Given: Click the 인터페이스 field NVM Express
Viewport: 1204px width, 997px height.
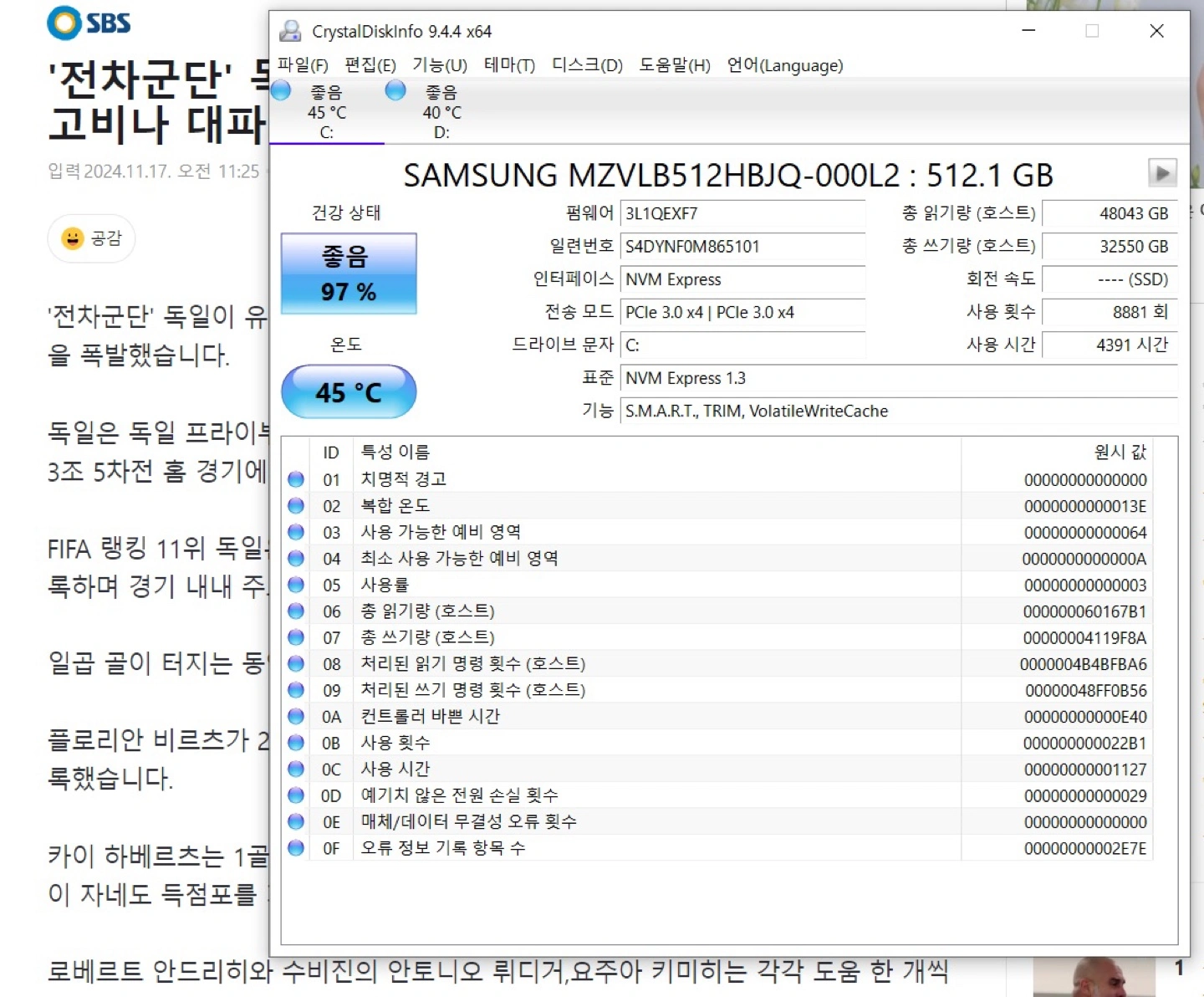Looking at the screenshot, I should [x=742, y=279].
